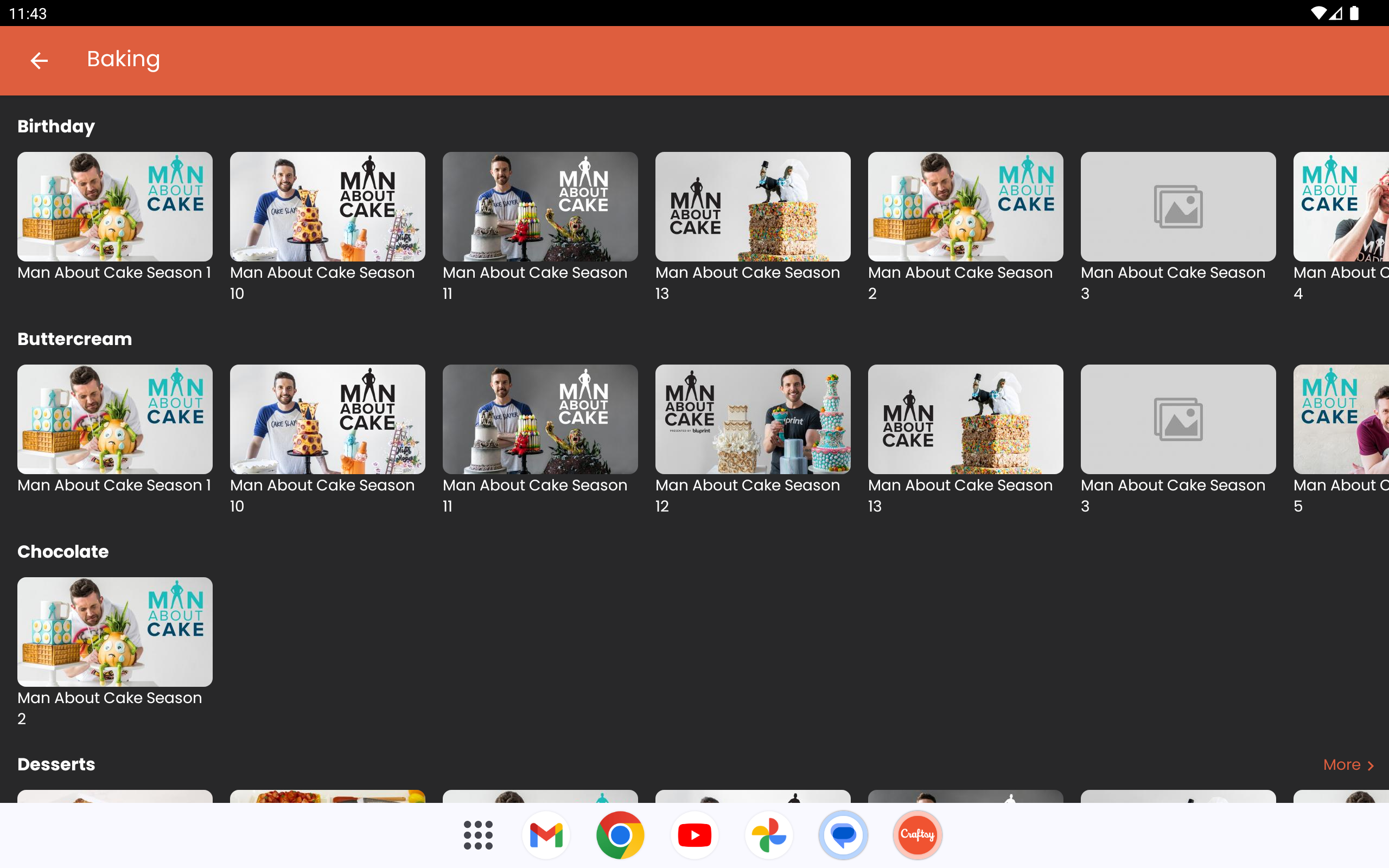The width and height of the screenshot is (1389, 868).
Task: Open Buttercream Season 3 placeholder image
Action: 1178,419
